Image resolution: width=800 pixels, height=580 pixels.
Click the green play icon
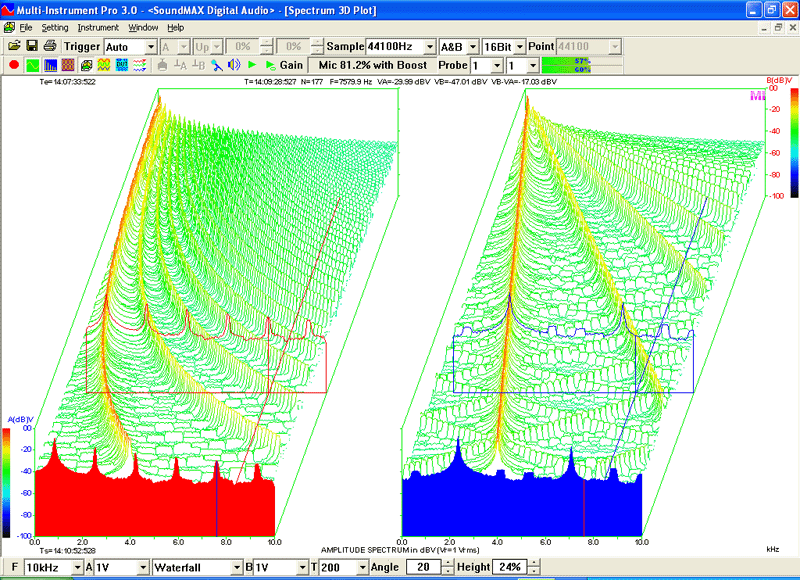[x=252, y=65]
